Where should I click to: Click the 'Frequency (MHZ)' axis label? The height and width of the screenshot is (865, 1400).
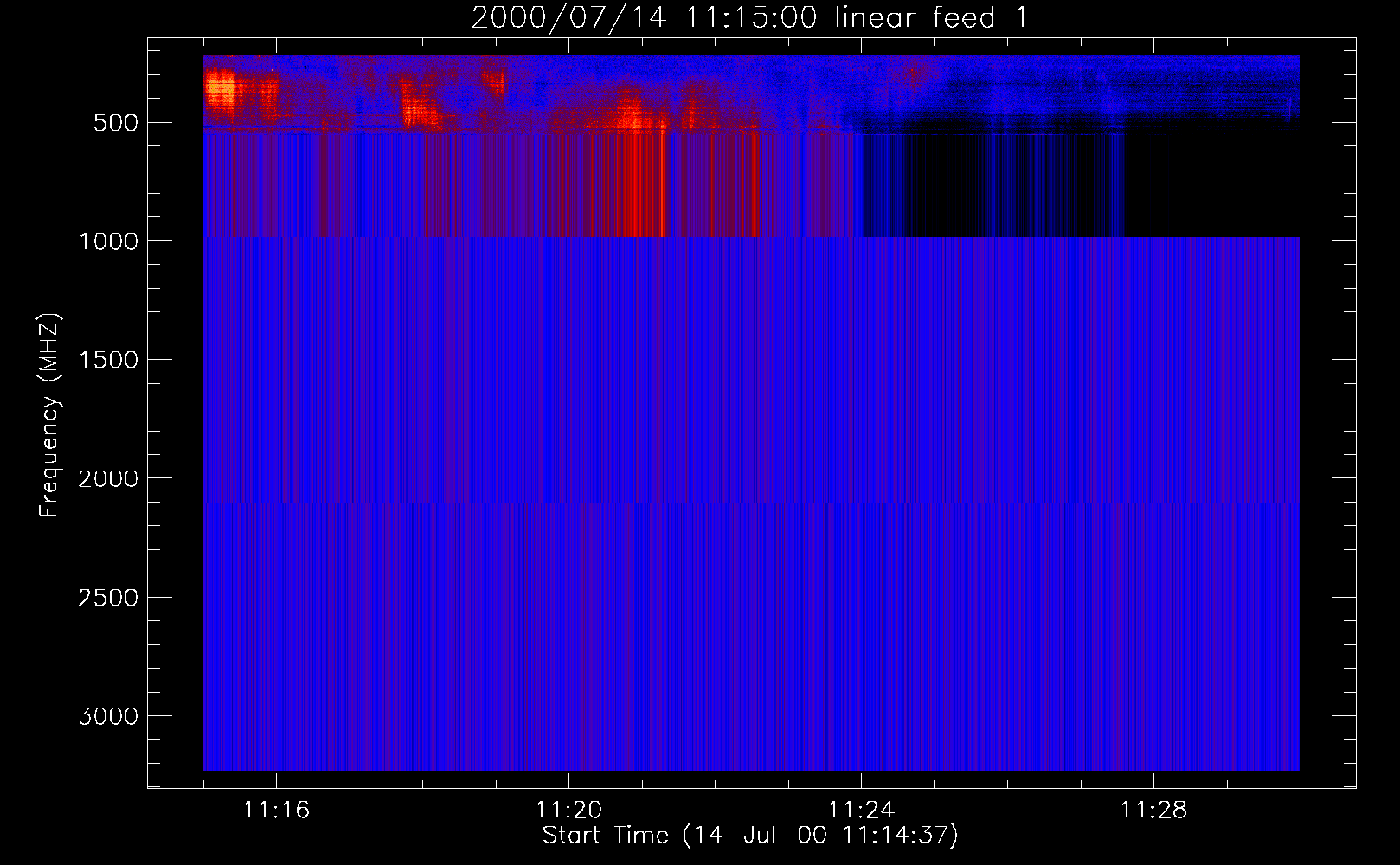(50, 415)
